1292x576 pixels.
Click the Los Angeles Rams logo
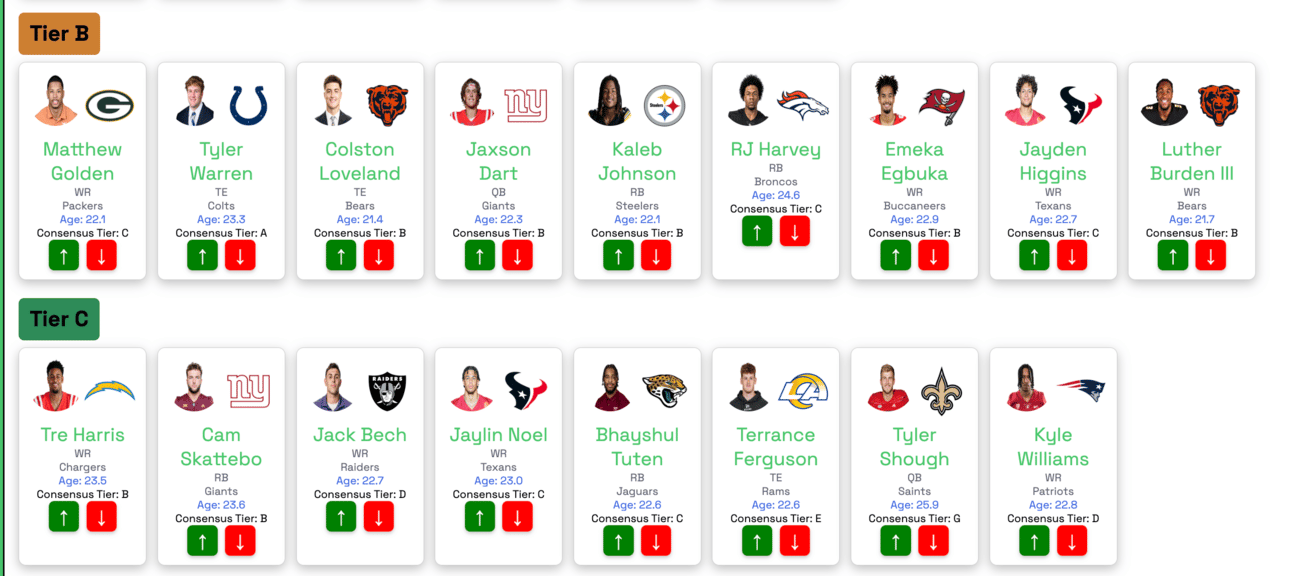[803, 391]
